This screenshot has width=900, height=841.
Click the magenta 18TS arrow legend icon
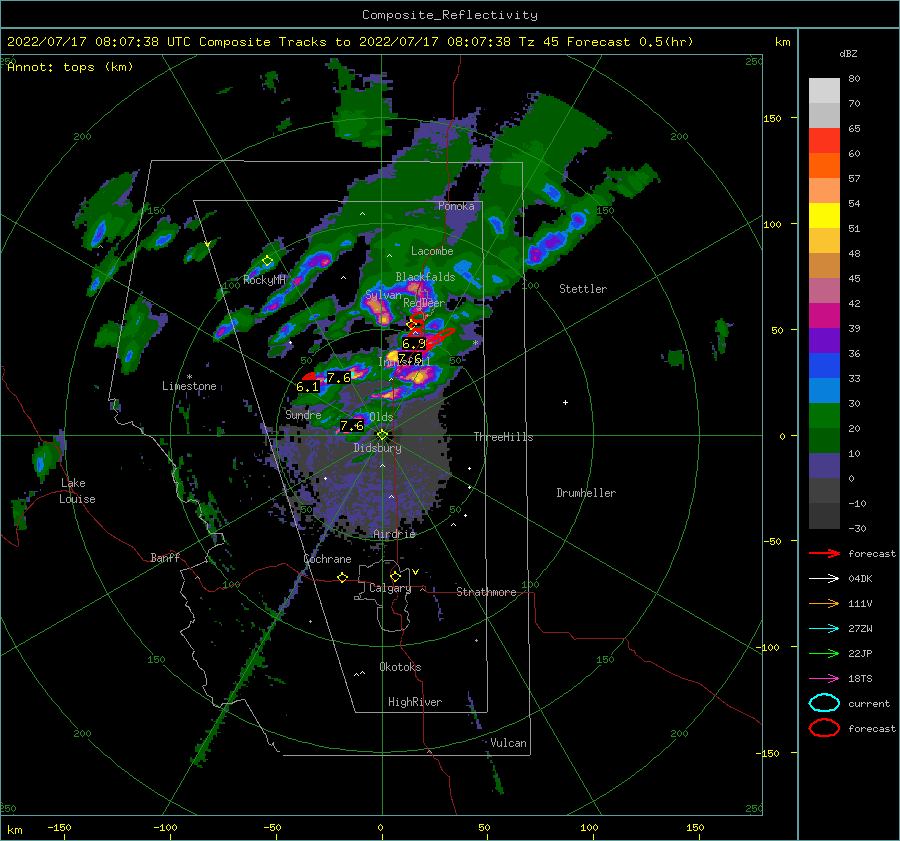click(824, 679)
